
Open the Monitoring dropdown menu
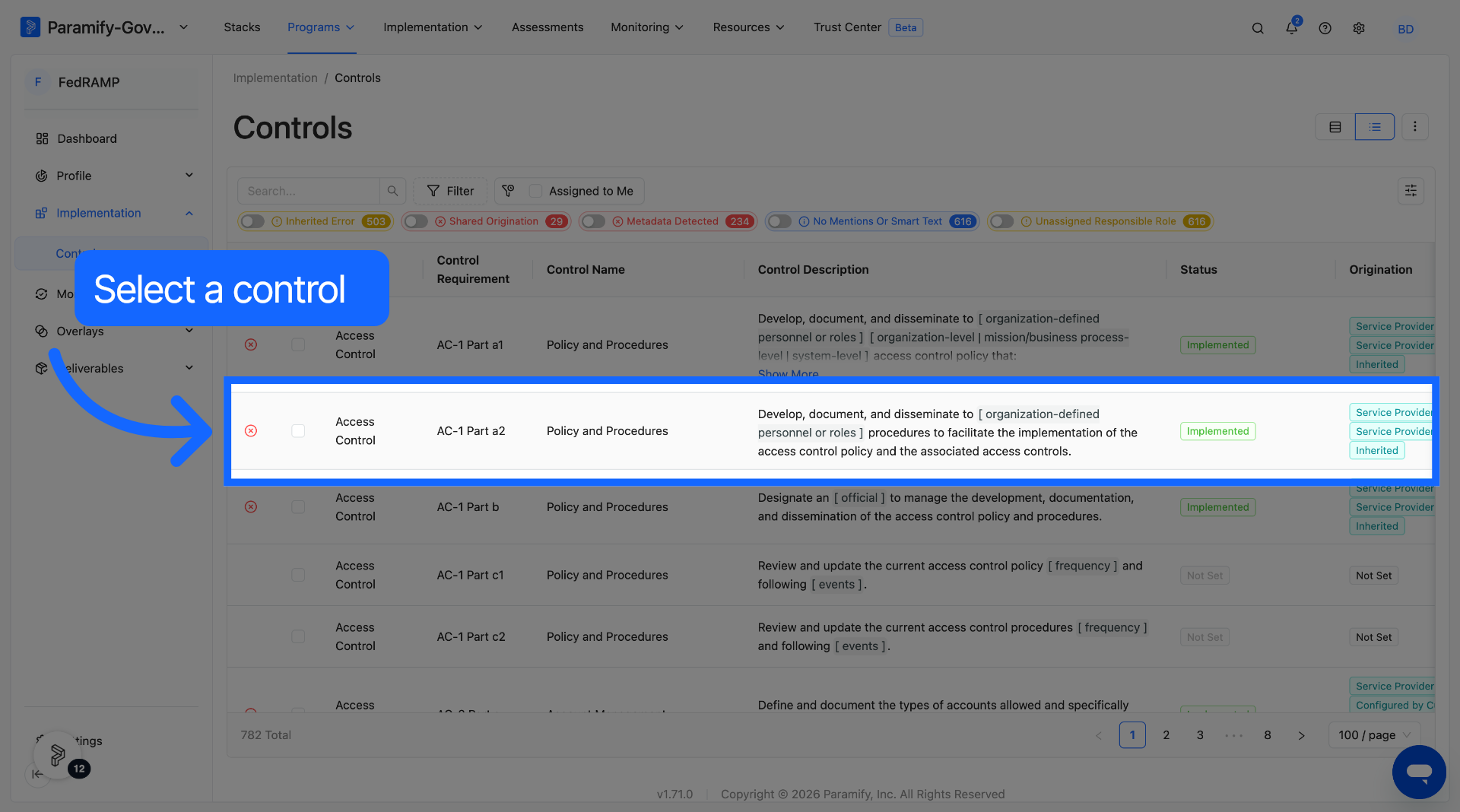tap(647, 27)
